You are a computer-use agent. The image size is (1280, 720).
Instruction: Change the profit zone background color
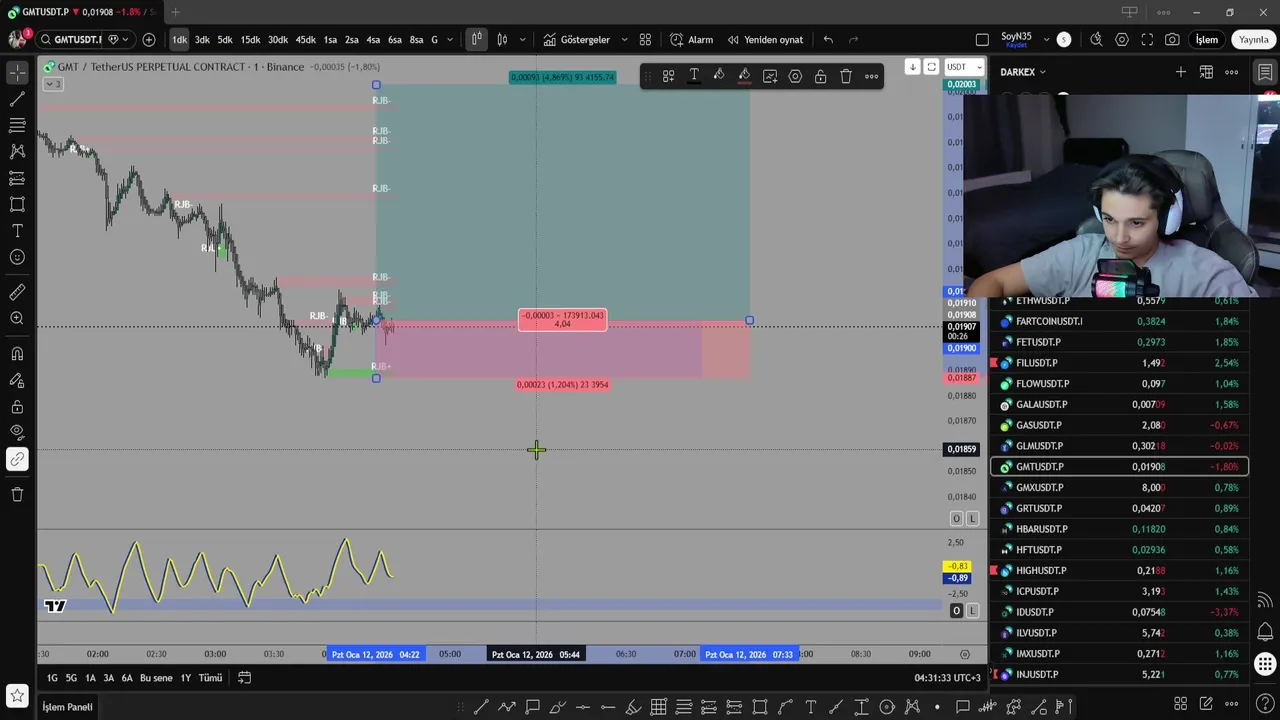[719, 76]
